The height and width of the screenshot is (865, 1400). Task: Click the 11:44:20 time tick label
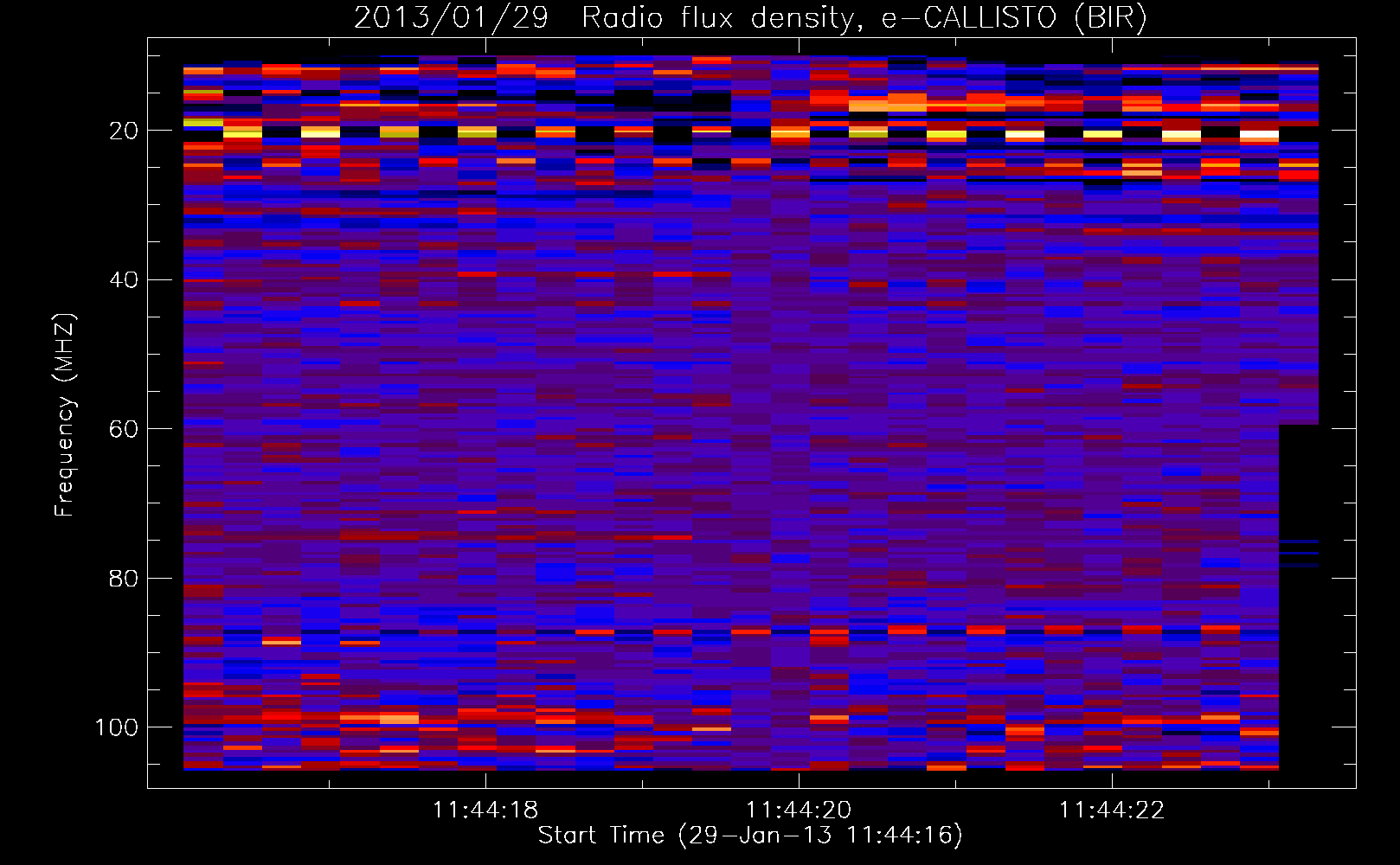(x=799, y=811)
